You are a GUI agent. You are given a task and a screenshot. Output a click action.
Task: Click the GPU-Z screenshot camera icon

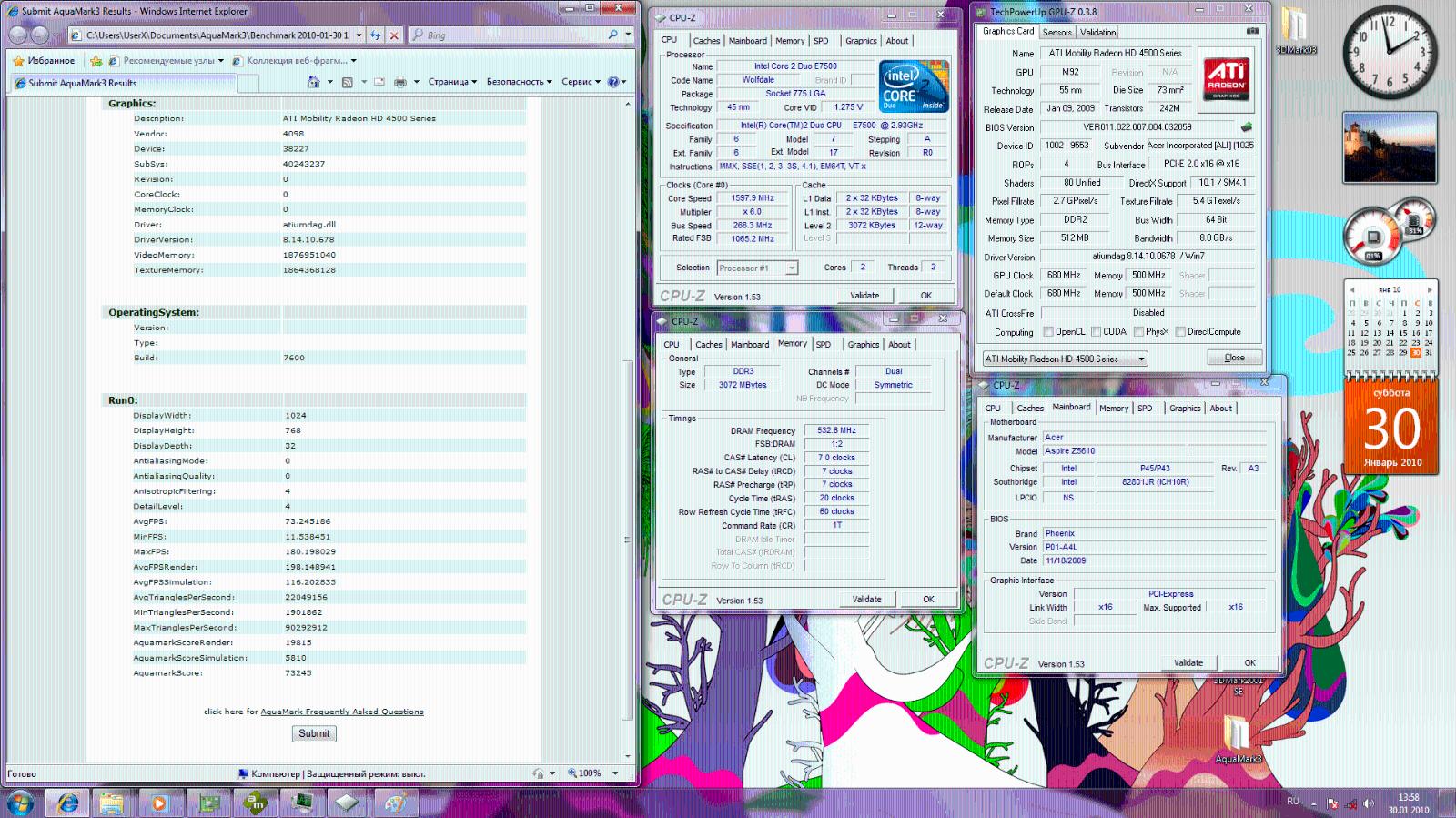pos(1252,31)
